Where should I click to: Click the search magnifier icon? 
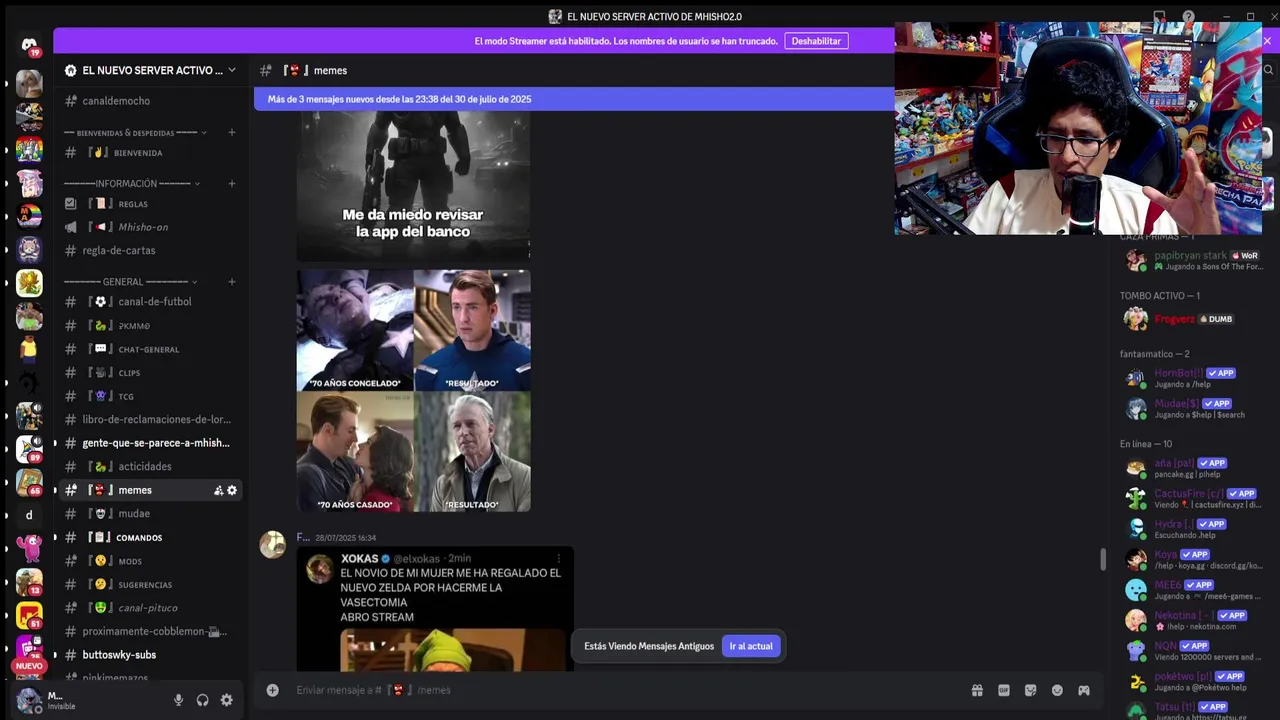click(x=1269, y=70)
